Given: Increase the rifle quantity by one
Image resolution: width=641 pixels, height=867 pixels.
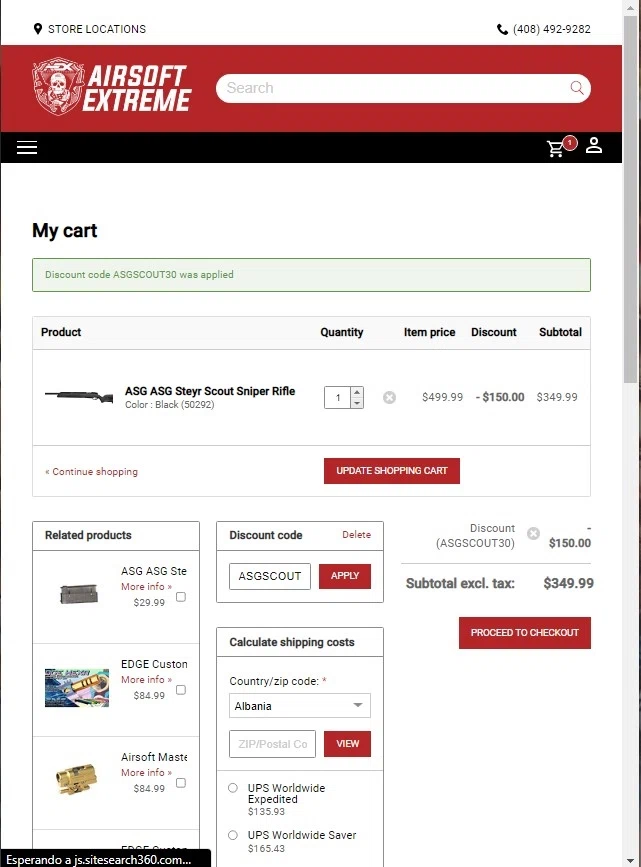Looking at the screenshot, I should (x=357, y=392).
